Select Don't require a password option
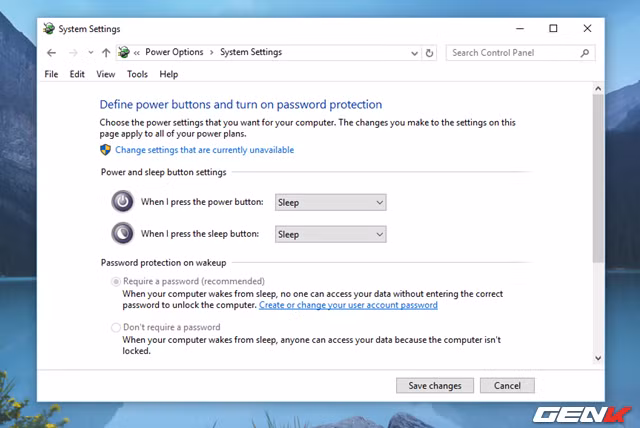This screenshot has height=428, width=640. coord(115,327)
